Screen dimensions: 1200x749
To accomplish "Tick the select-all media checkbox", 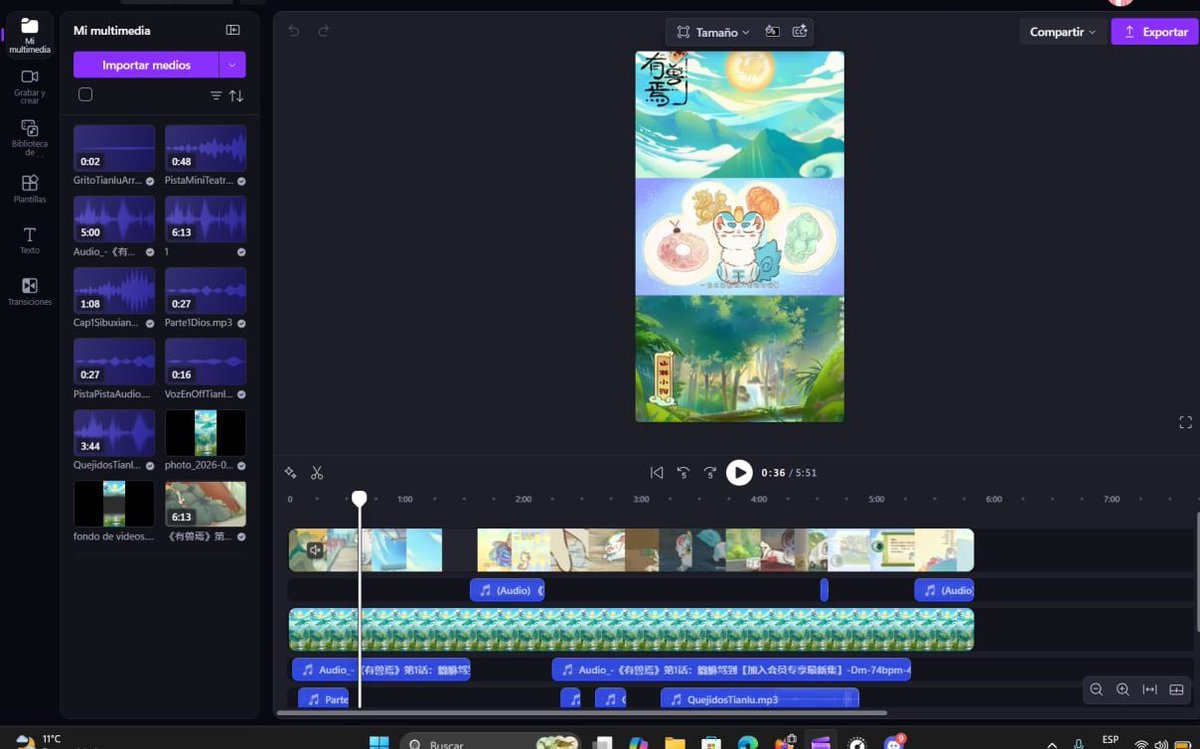I will [85, 95].
